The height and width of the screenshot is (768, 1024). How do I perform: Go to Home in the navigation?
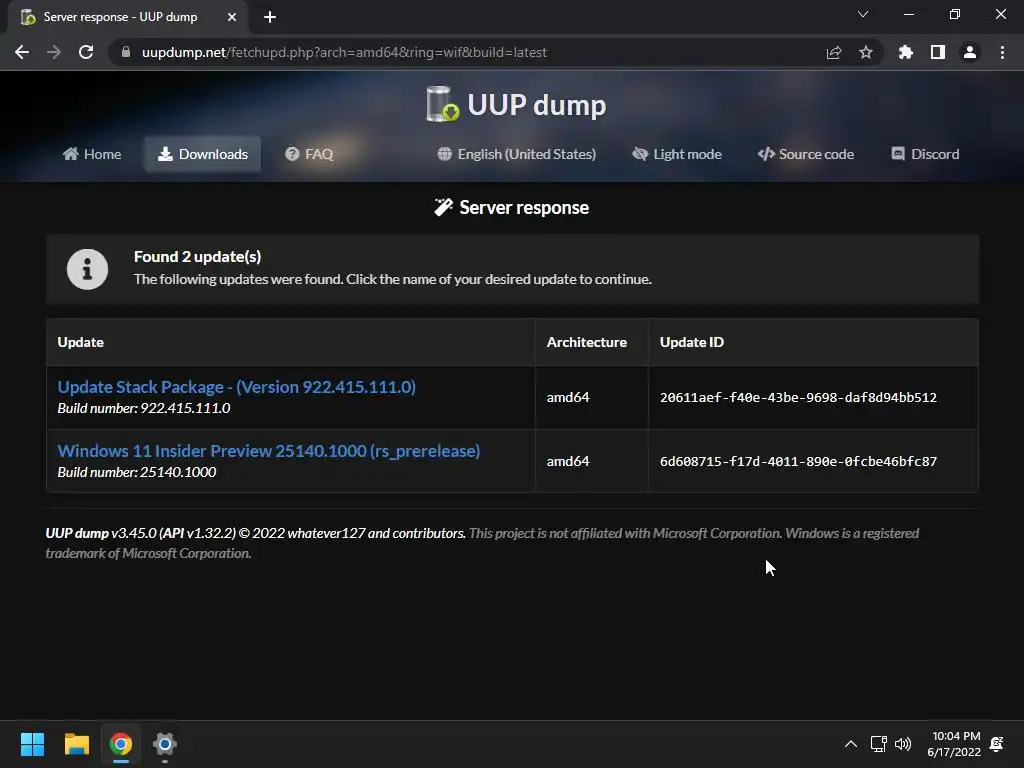coord(92,154)
